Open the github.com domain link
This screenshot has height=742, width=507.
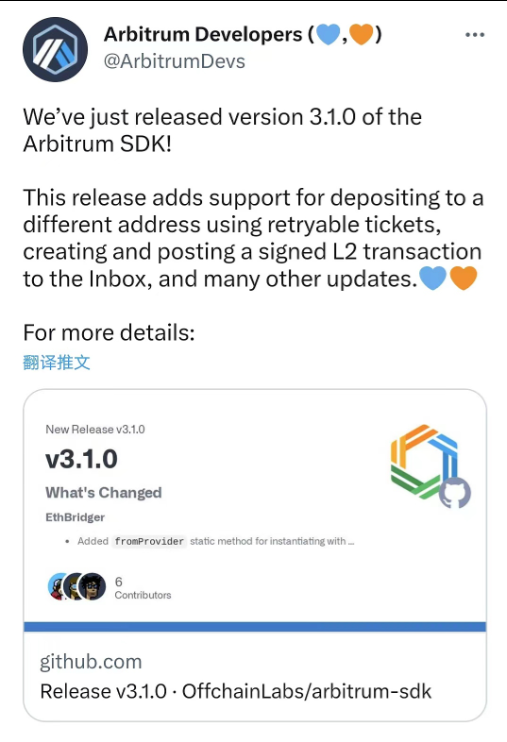click(90, 662)
